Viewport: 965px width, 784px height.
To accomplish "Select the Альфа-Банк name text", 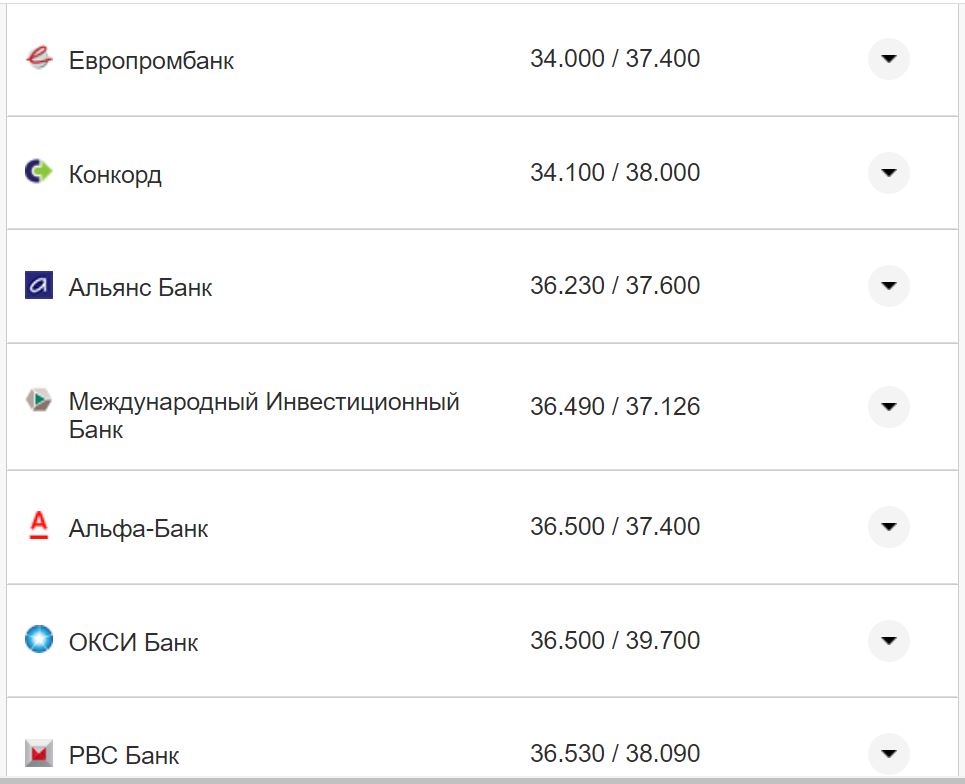I will [138, 528].
